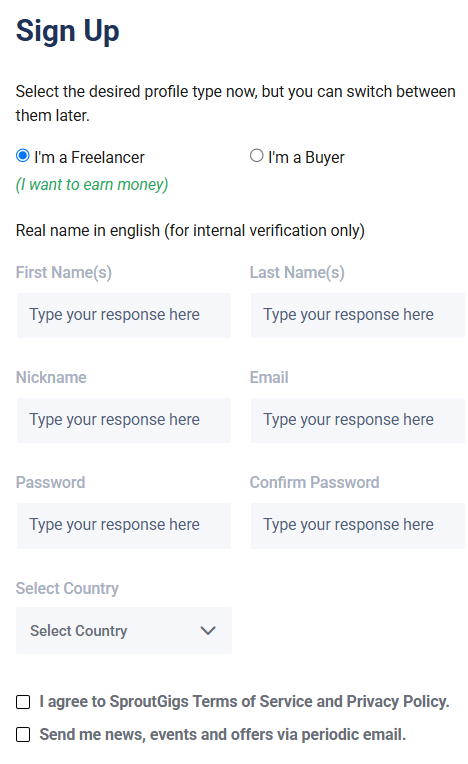Click the Password input field
The image size is (468, 764).
(124, 526)
